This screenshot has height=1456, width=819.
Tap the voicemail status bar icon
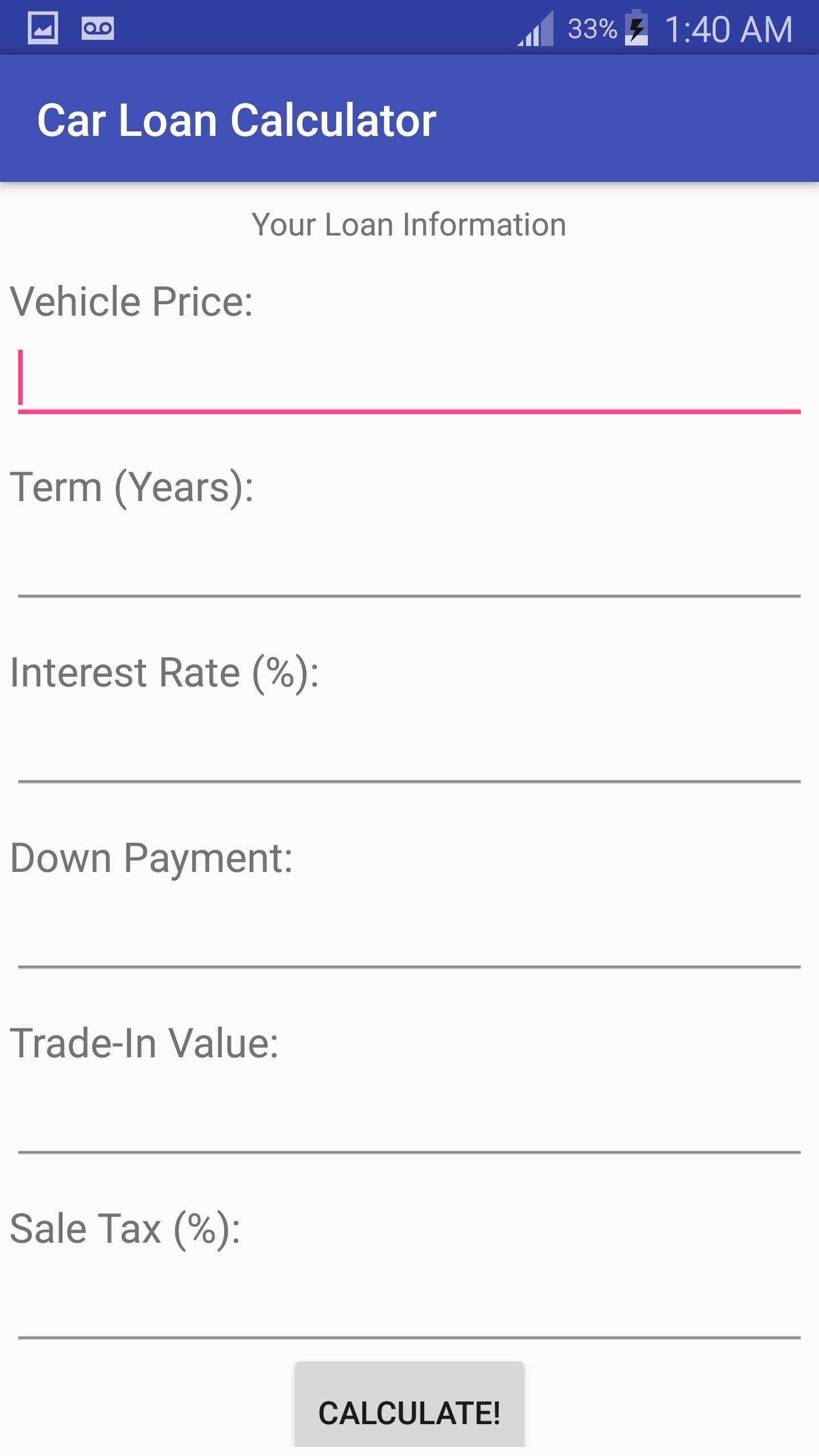tap(97, 28)
